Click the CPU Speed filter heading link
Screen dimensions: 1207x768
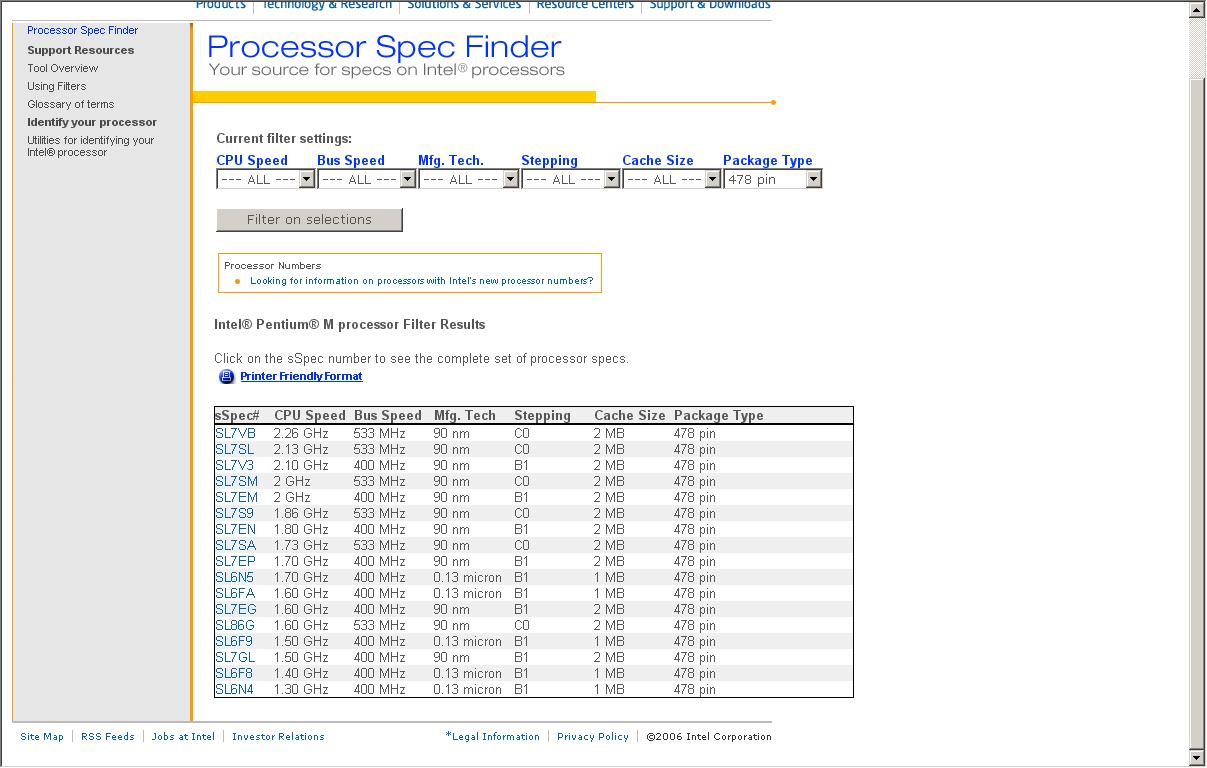click(252, 161)
